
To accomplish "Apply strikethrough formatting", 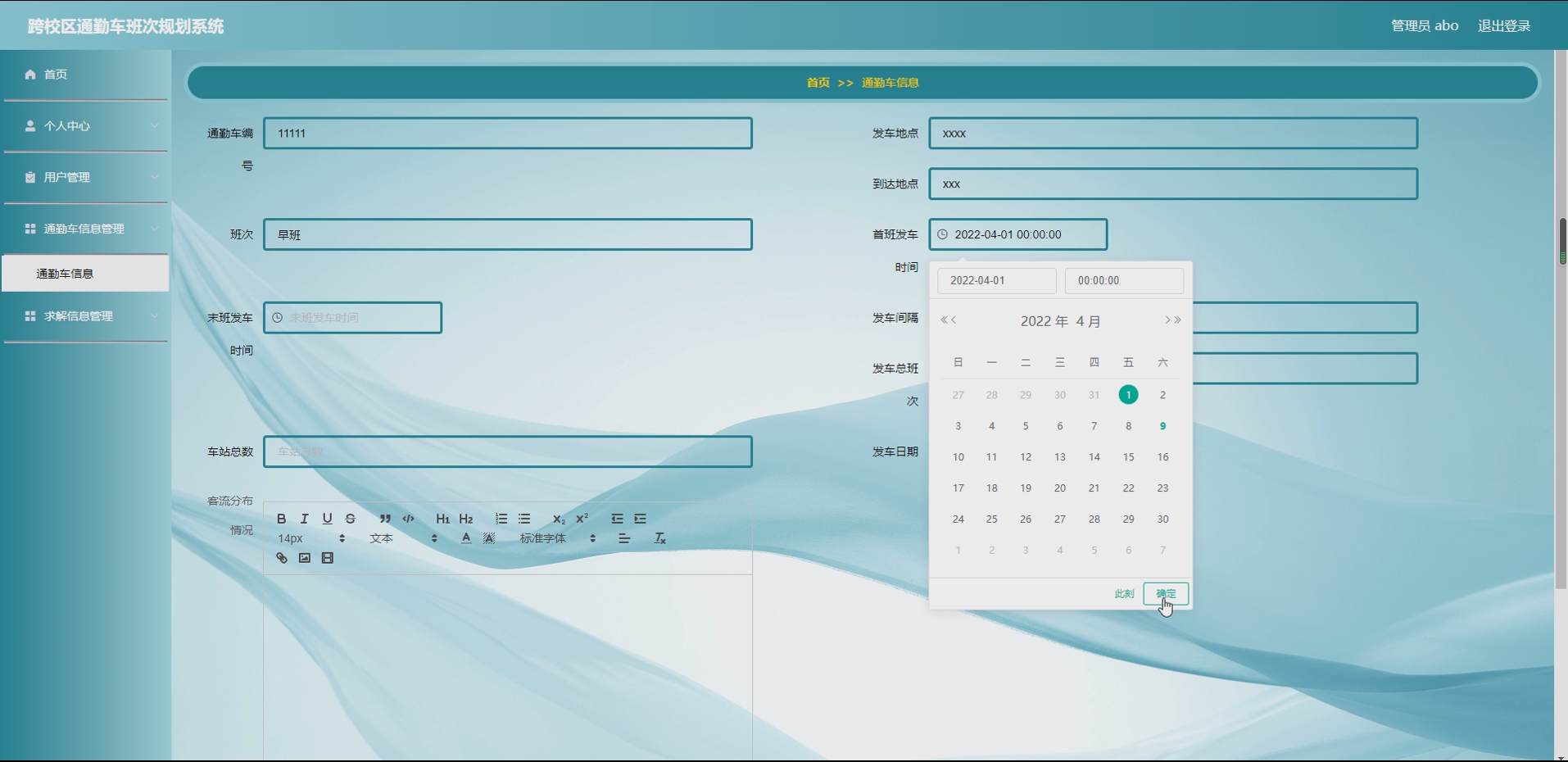I will [x=350, y=519].
